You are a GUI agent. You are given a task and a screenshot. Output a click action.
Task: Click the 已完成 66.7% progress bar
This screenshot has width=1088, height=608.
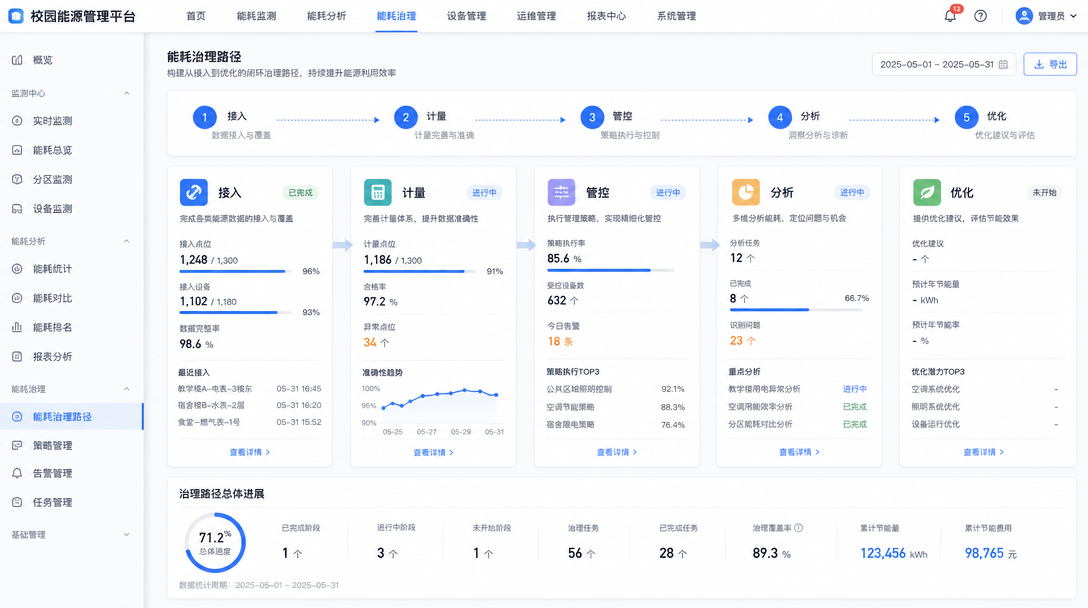click(796, 310)
